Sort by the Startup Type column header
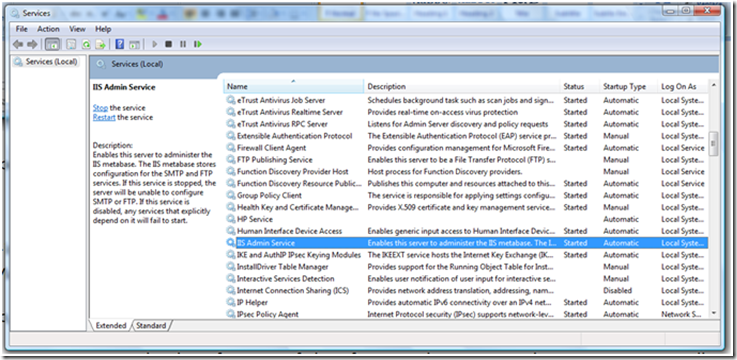The width and height of the screenshot is (737, 360). [629, 86]
